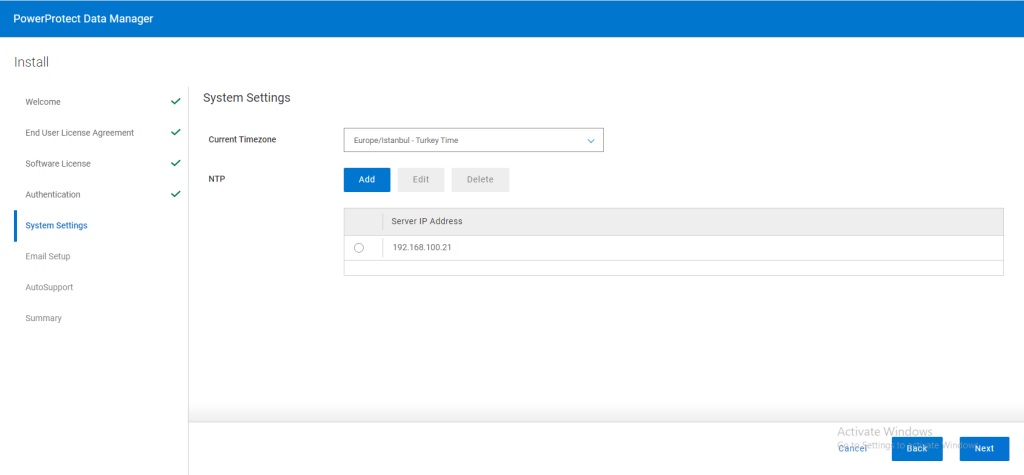Cancel the installation wizard

852,449
